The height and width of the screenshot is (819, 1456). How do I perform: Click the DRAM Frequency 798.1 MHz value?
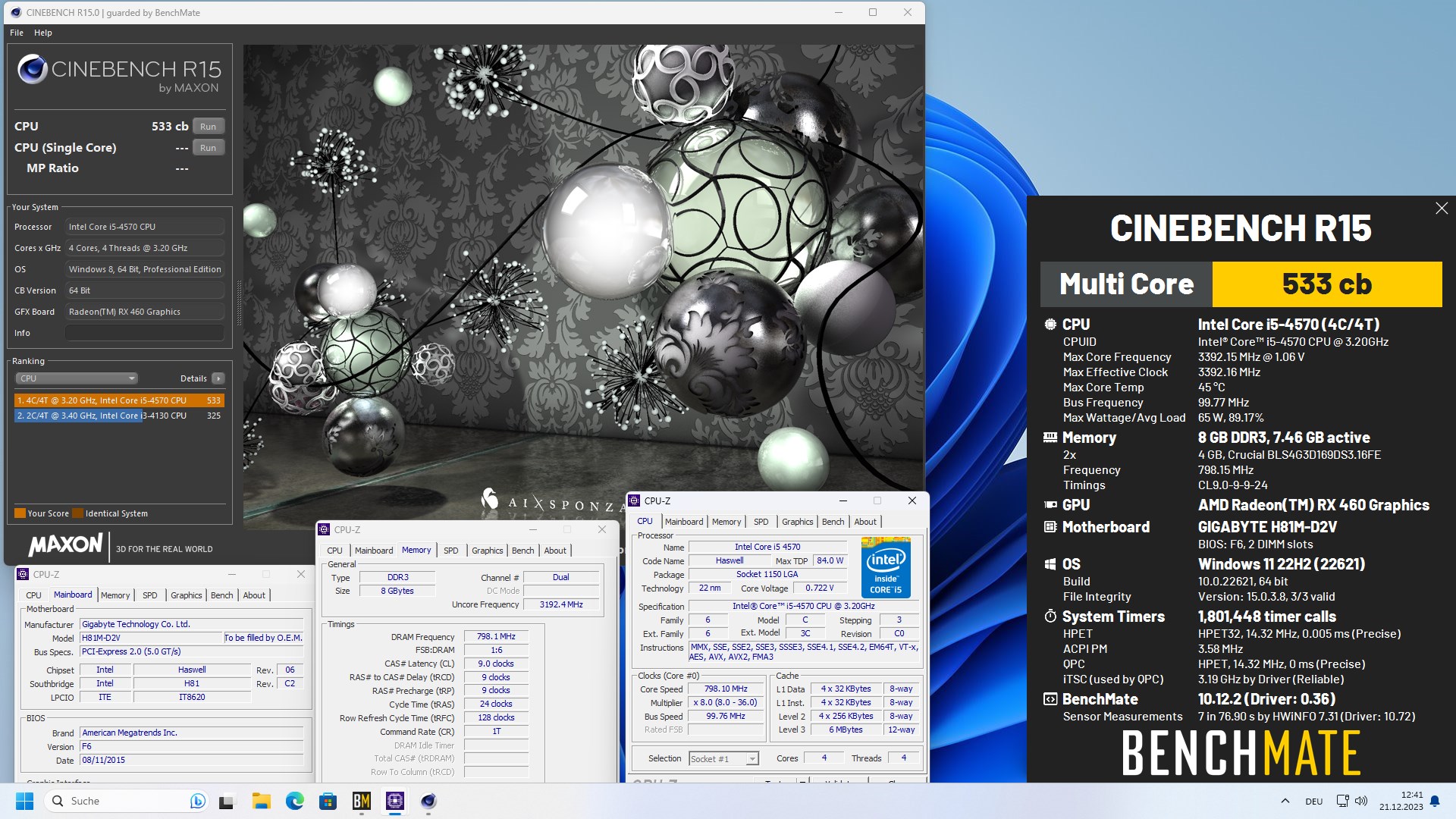pyautogui.click(x=496, y=637)
